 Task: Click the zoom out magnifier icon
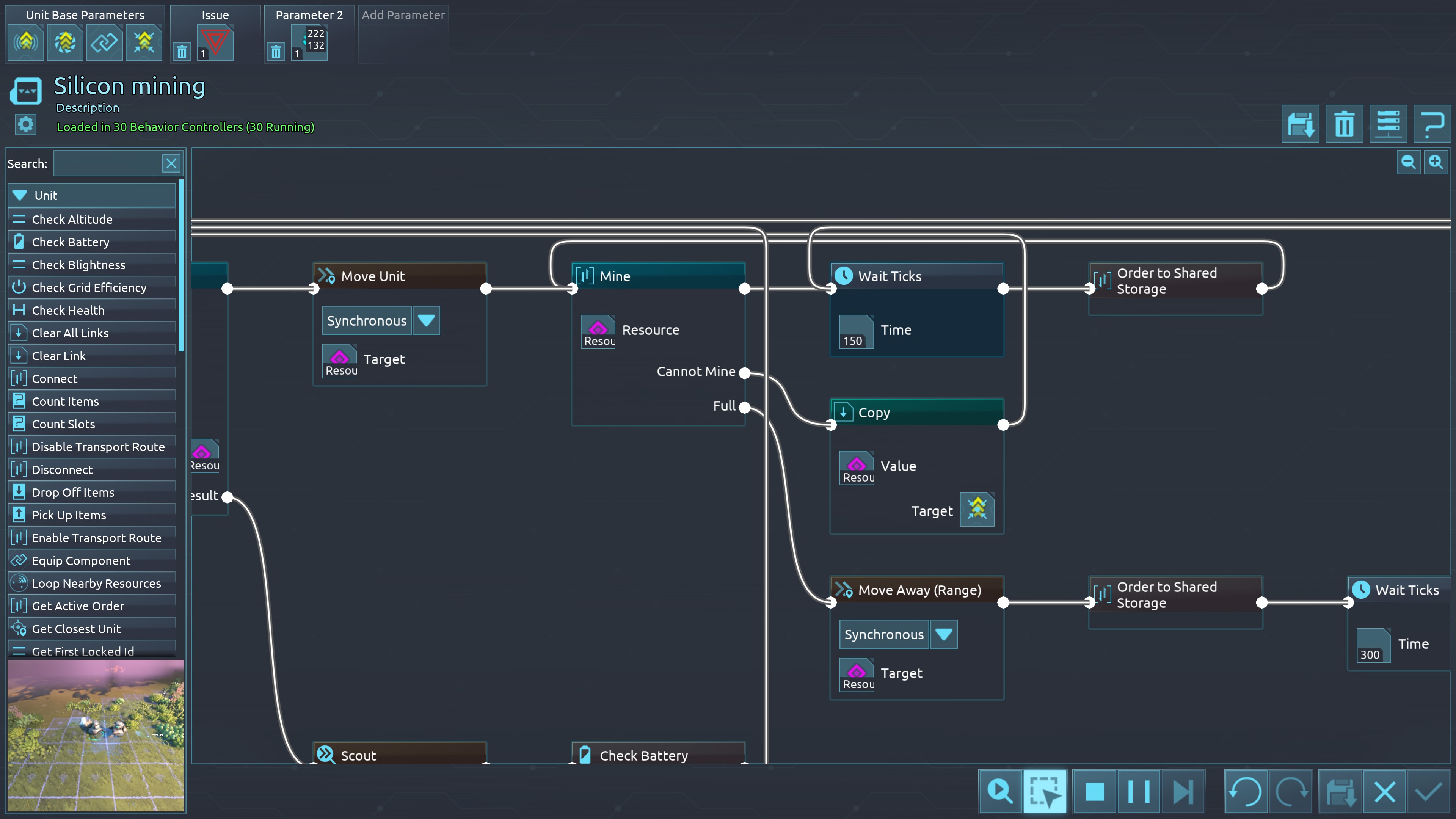(1408, 163)
